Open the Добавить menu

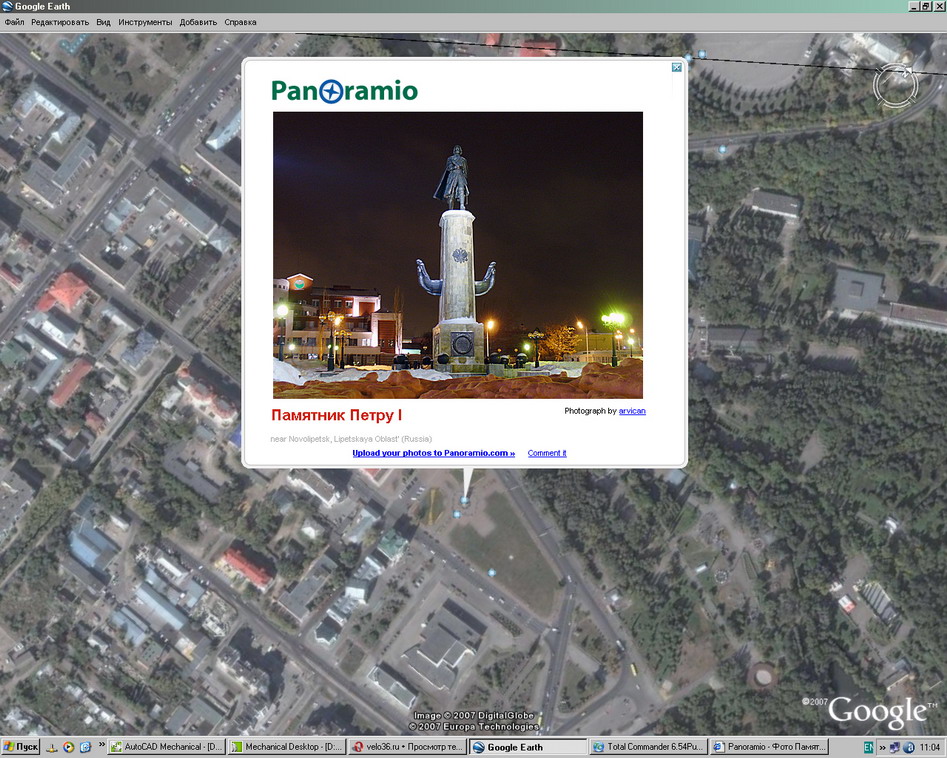(x=198, y=22)
